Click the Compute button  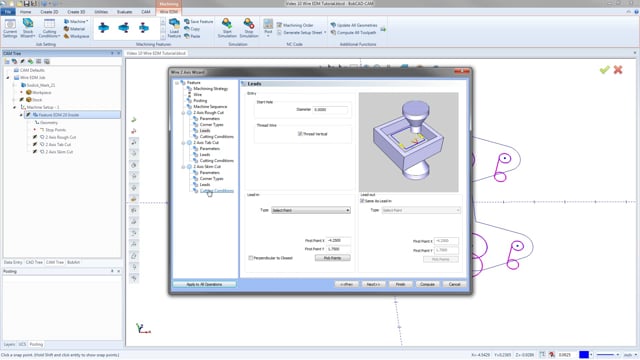427,284
